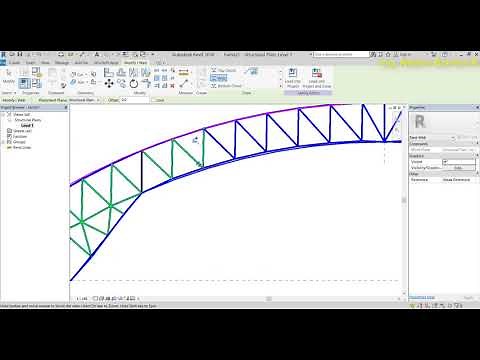
Task: Click the horizontal scrollbar of drawing view
Action: click(268, 299)
